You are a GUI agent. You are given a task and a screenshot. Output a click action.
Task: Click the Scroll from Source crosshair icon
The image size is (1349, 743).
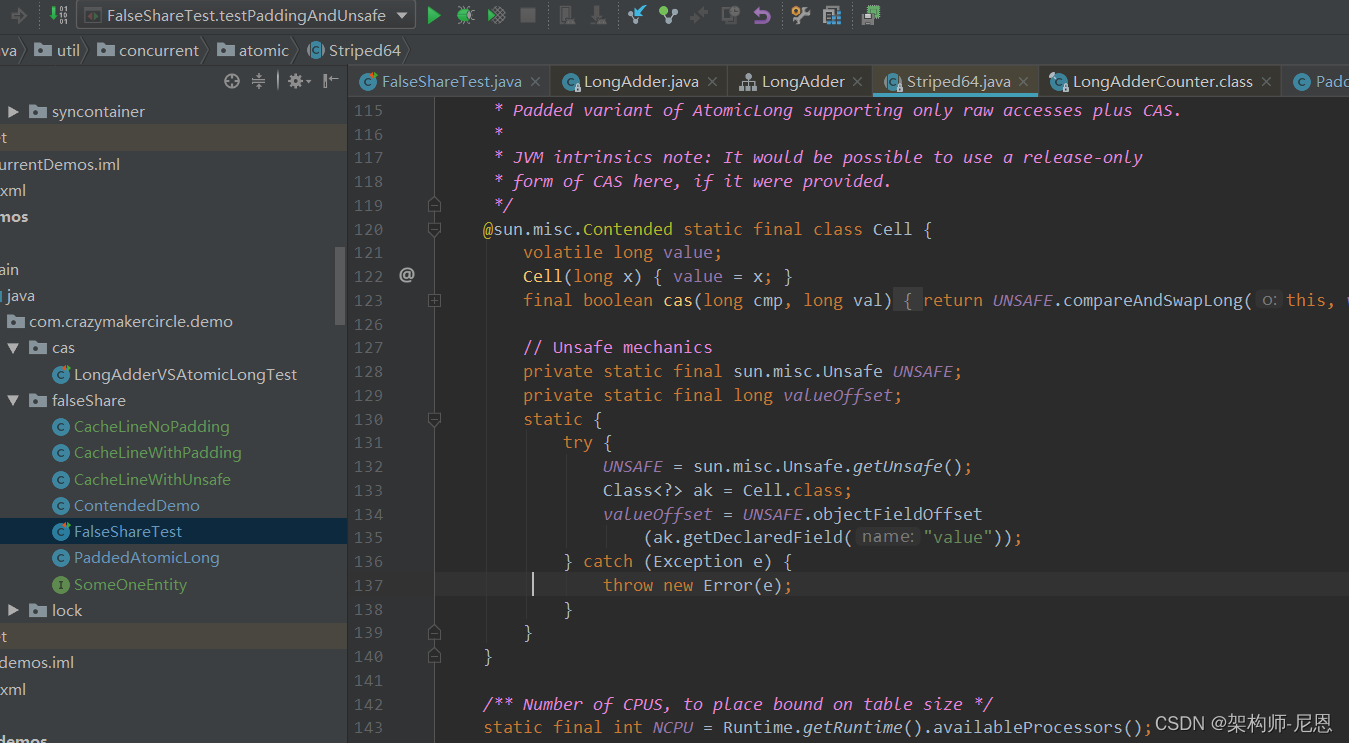point(232,81)
